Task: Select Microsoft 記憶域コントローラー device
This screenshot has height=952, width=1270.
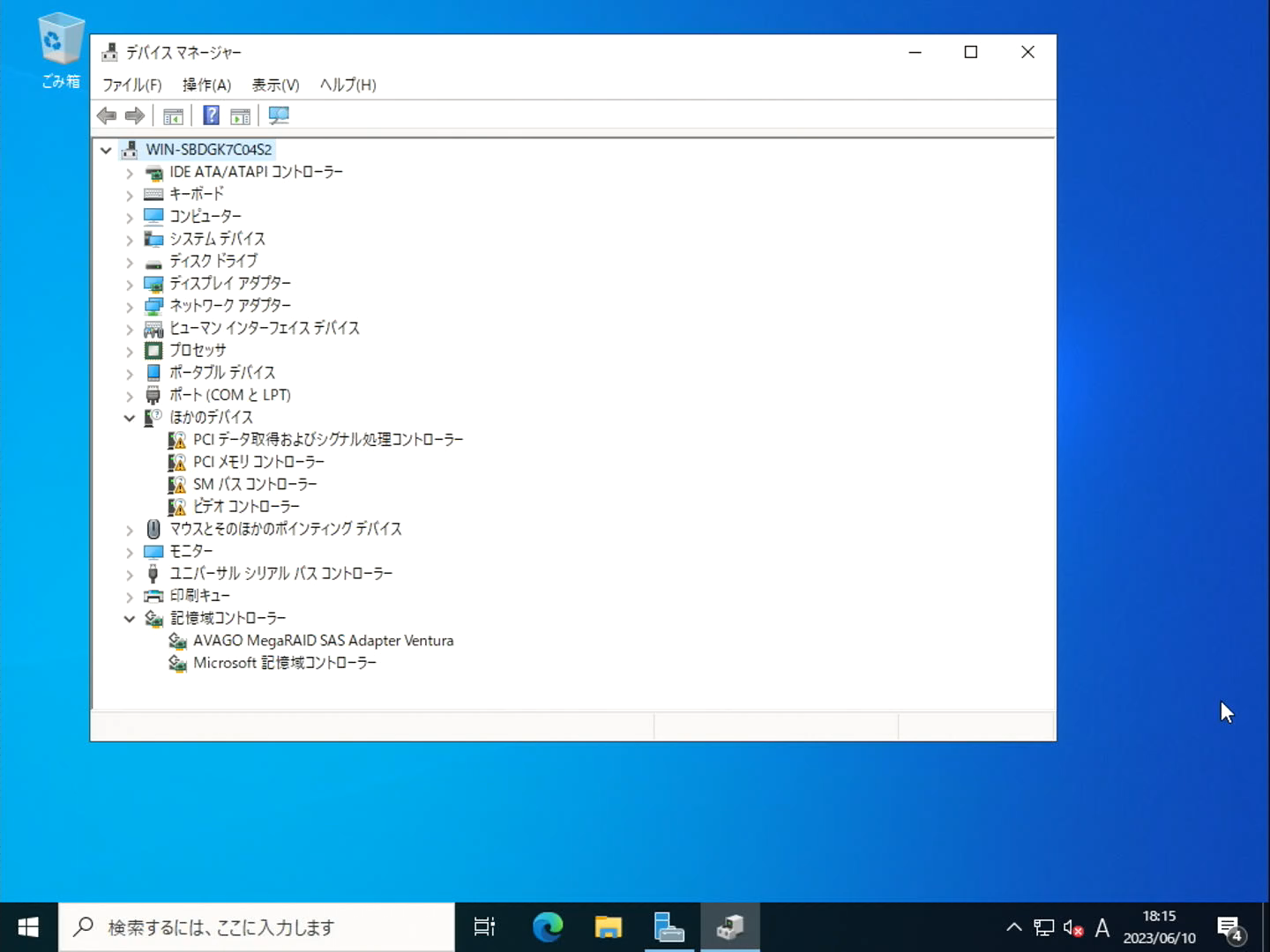Action: point(285,663)
